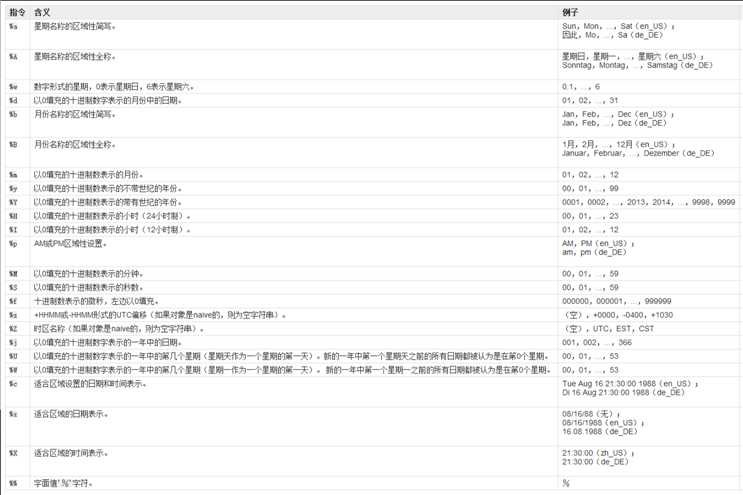The width and height of the screenshot is (743, 495).
Task: Click the example '01, 02, ..., 31'
Action: click(x=590, y=100)
